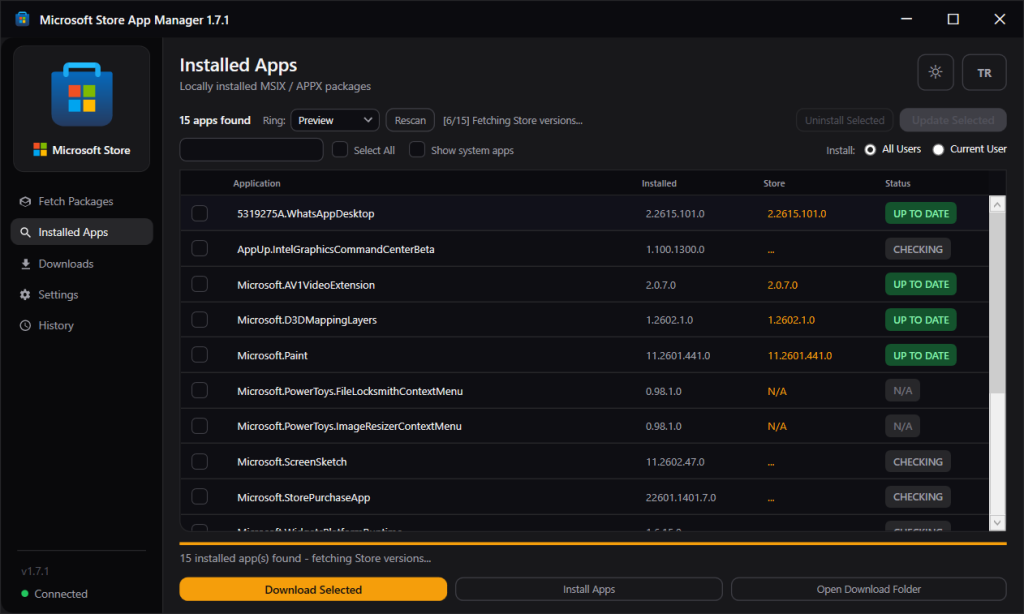Open the Fetch Packages page
The image size is (1024, 614).
tap(82, 201)
